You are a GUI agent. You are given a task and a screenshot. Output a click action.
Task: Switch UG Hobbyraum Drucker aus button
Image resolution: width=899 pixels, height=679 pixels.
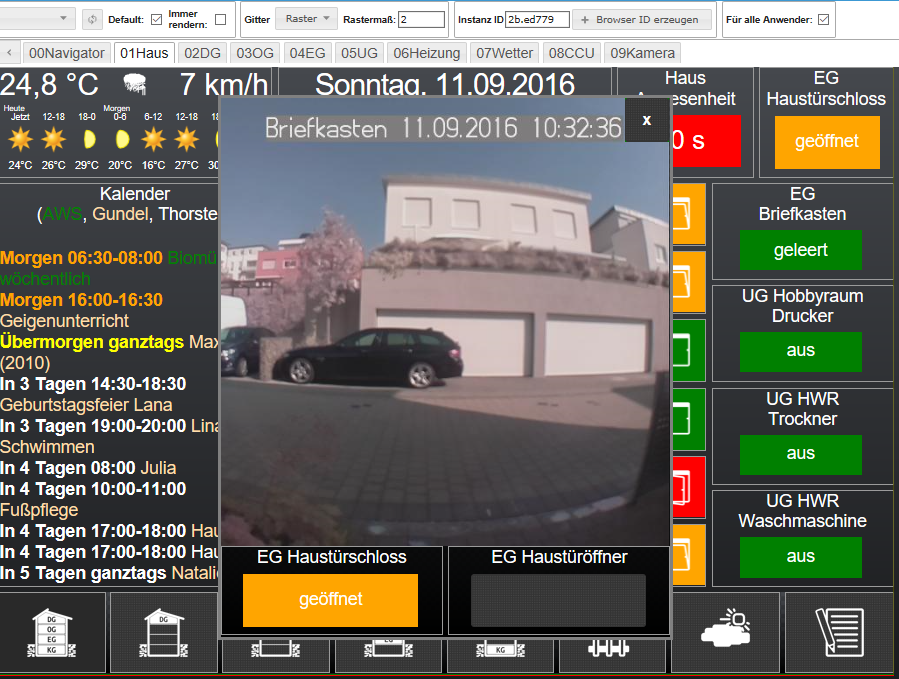click(x=801, y=351)
